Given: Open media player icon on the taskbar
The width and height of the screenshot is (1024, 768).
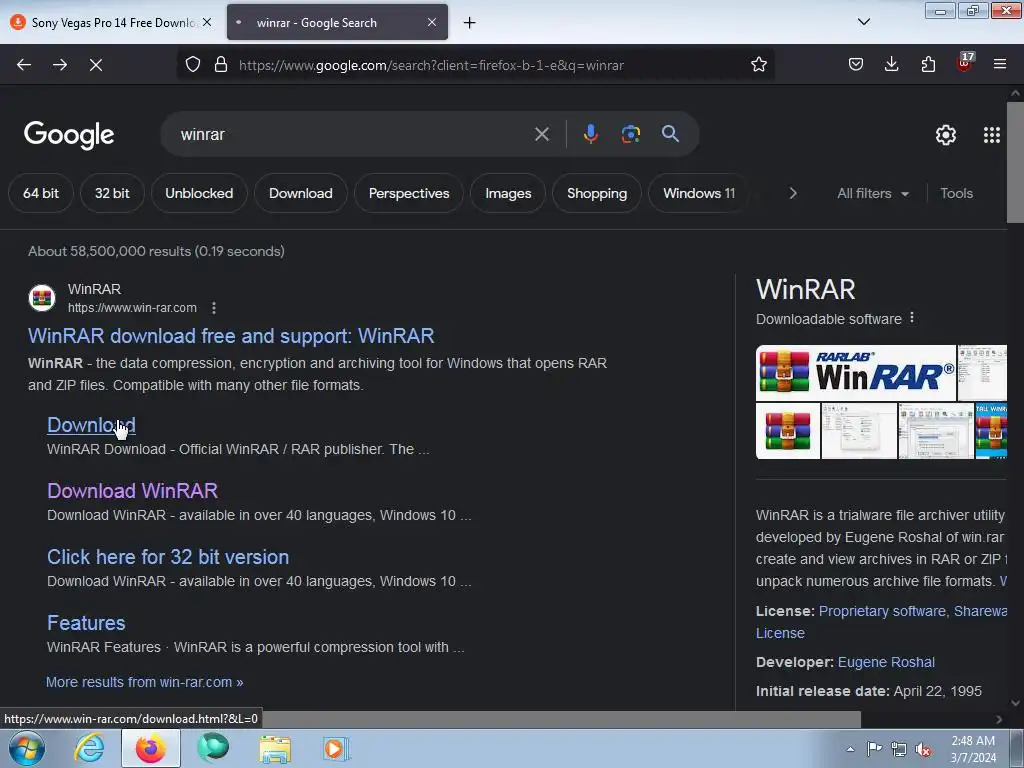Looking at the screenshot, I should tap(336, 748).
